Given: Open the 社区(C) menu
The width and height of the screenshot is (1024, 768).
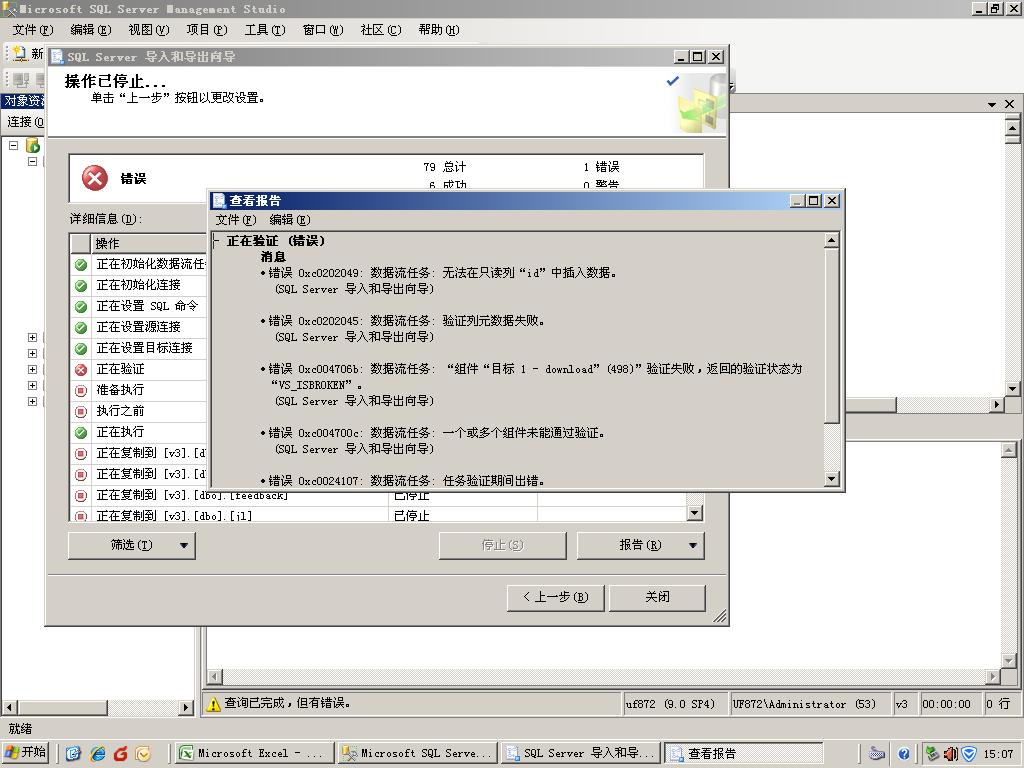Looking at the screenshot, I should click(381, 29).
